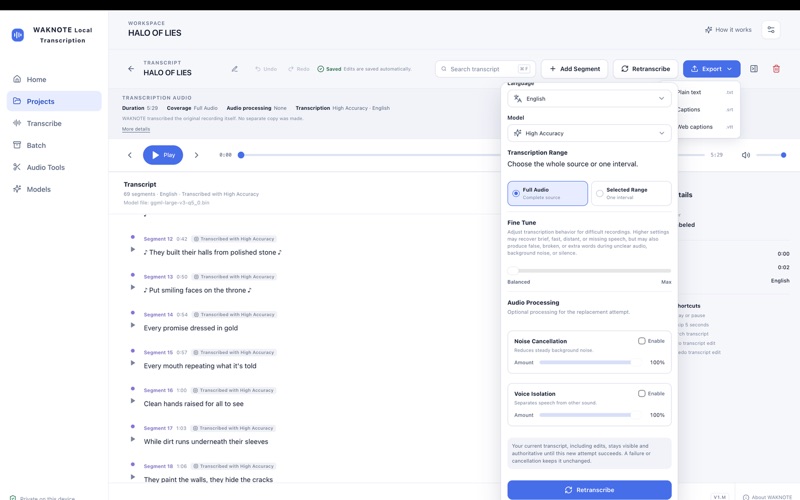Click the text 'Put smiling faces on the throne'
This screenshot has width=800, height=500.
pos(197,290)
